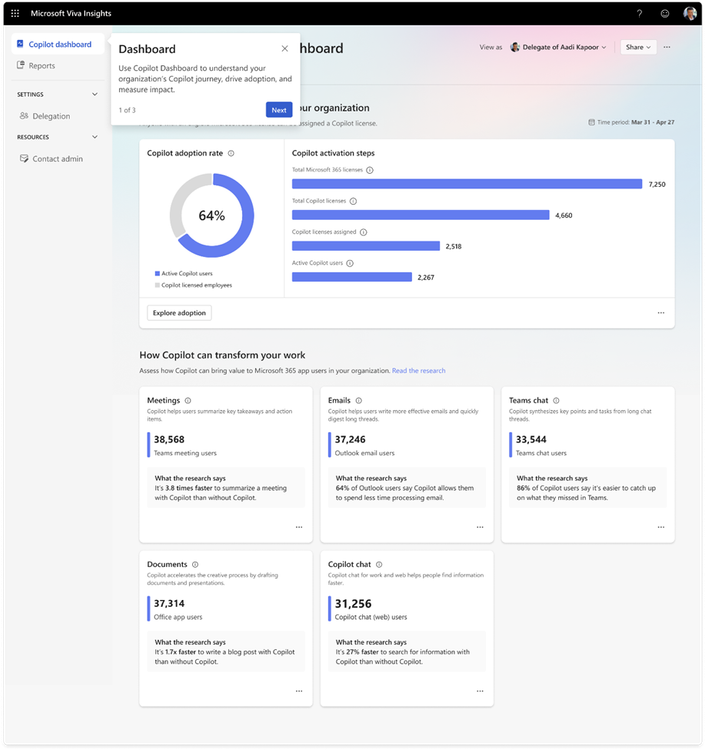Click the 64% adoption donut chart
The height and width of the screenshot is (750, 705).
point(212,215)
